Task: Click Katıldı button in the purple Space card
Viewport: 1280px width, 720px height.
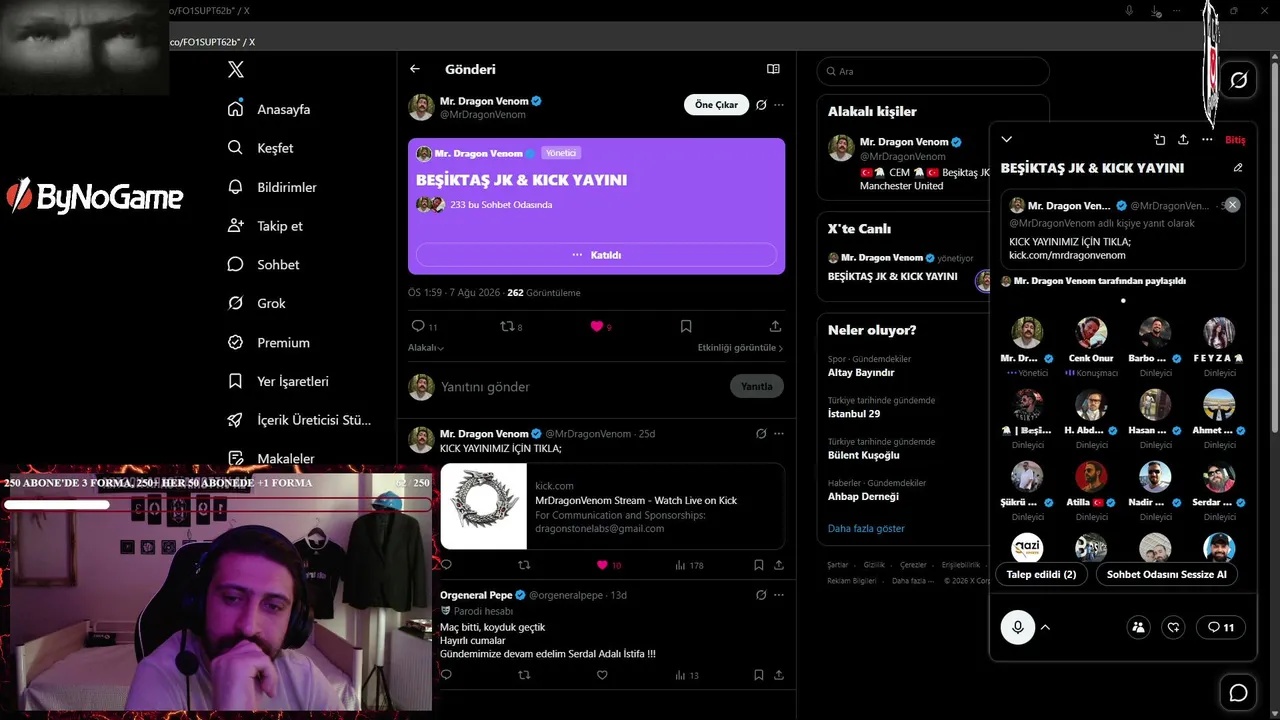Action: pos(596,255)
